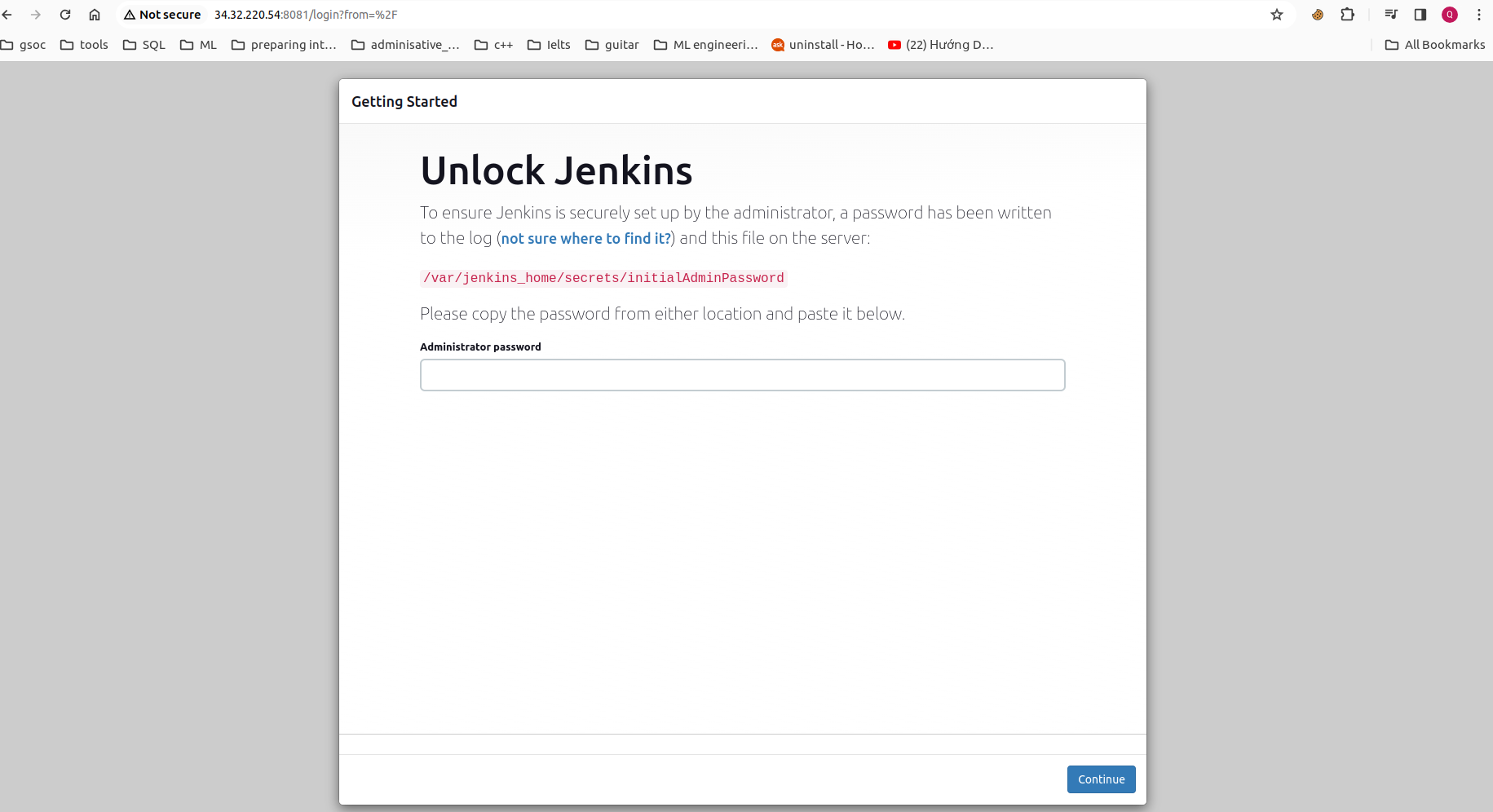Show Not secure site information
Screen dimensions: 1493x812
(x=162, y=15)
